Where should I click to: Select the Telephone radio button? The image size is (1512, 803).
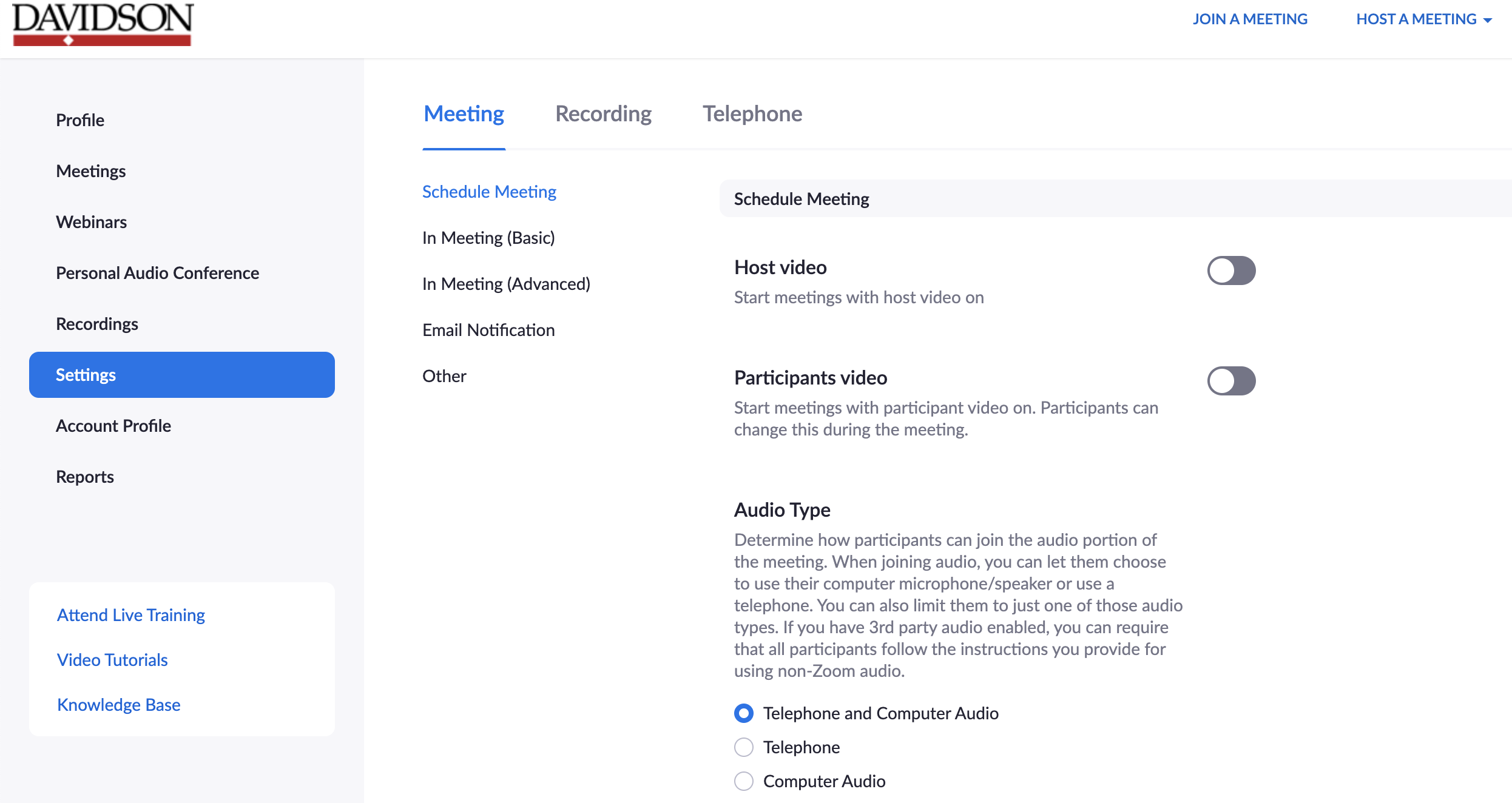click(x=743, y=747)
